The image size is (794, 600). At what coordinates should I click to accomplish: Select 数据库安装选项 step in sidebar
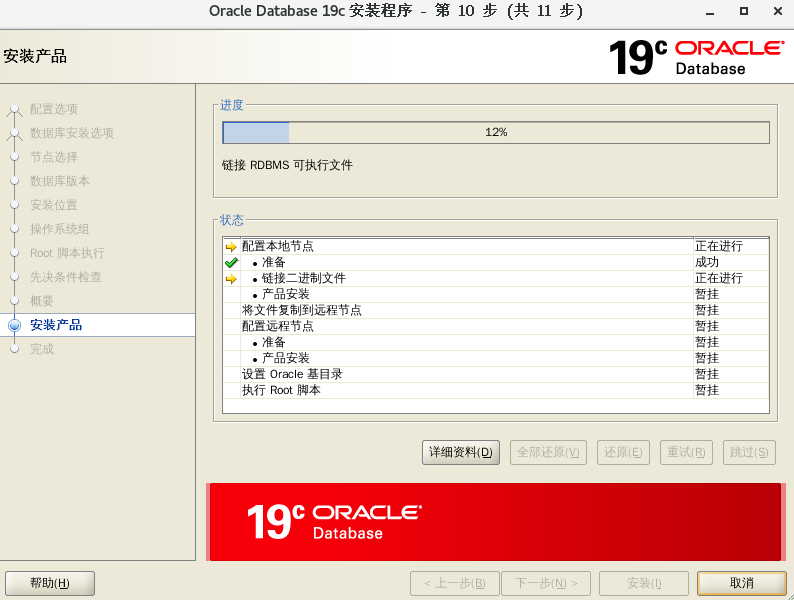72,133
